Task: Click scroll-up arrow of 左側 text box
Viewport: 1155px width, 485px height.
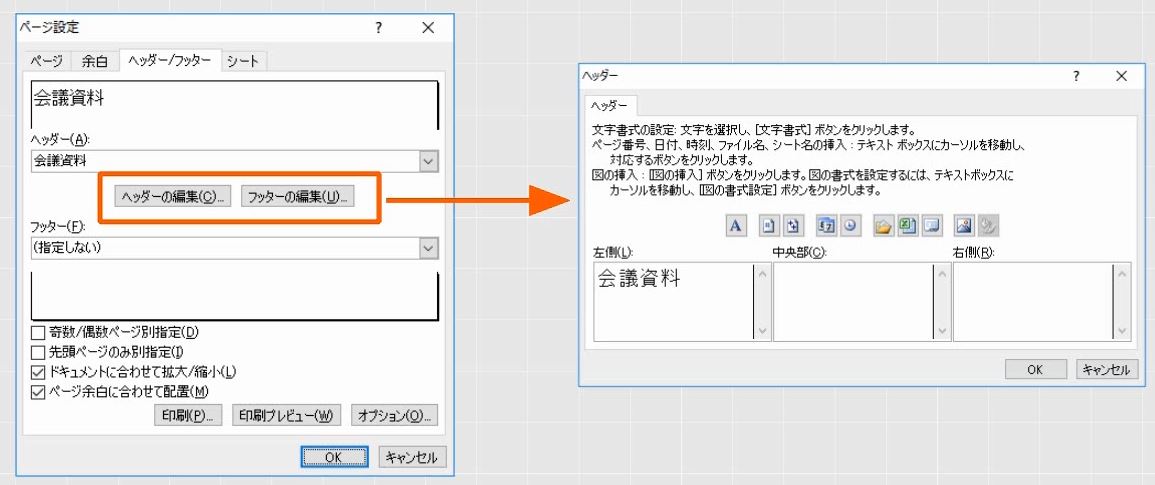Action: click(x=762, y=273)
